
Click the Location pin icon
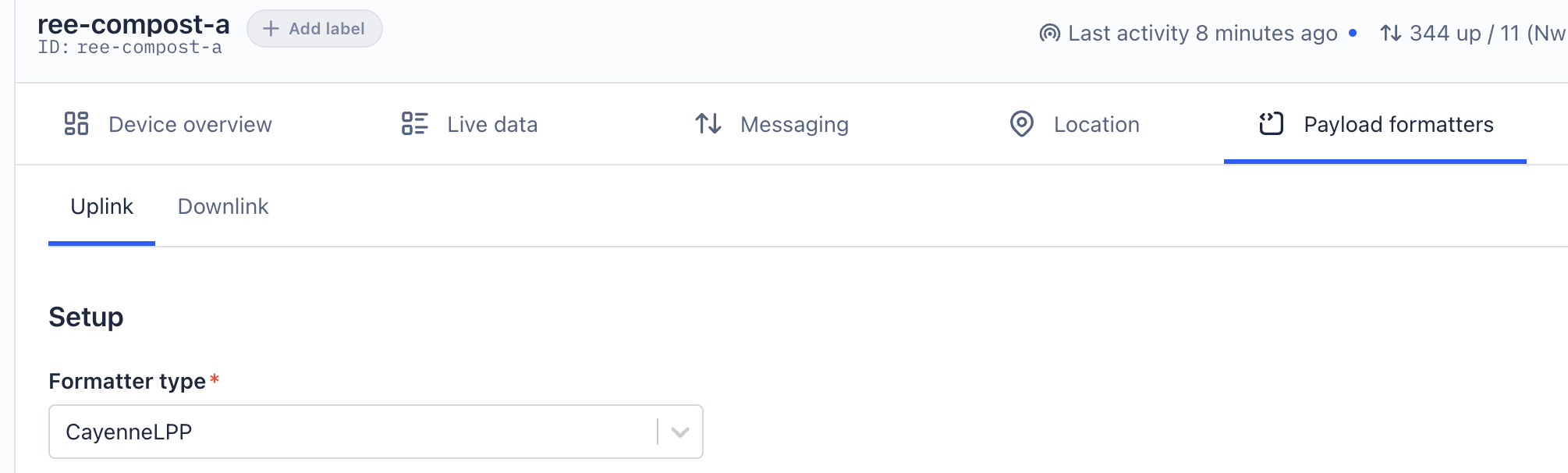point(1022,124)
